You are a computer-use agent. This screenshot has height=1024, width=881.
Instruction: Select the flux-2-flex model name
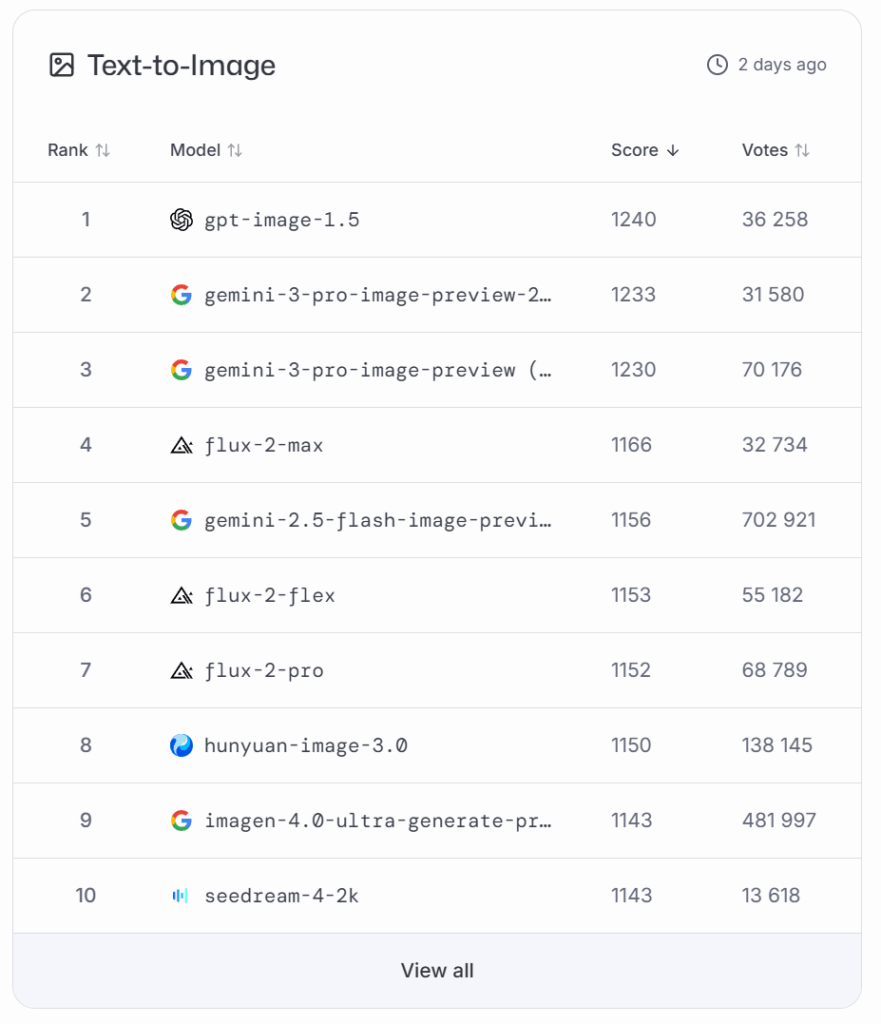pos(270,595)
